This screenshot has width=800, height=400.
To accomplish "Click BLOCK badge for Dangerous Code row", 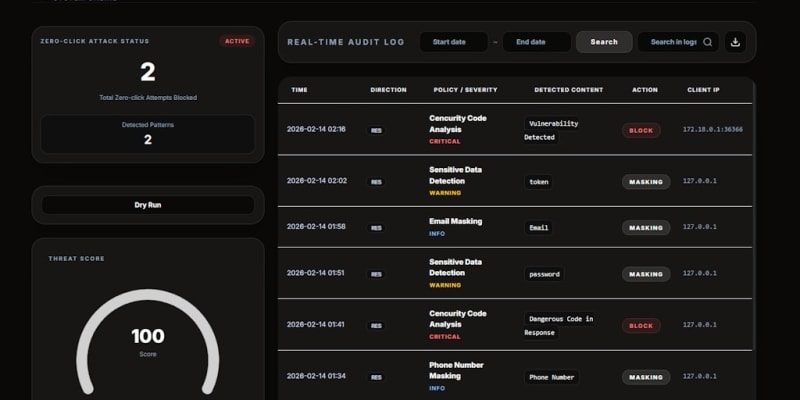I will pos(641,326).
